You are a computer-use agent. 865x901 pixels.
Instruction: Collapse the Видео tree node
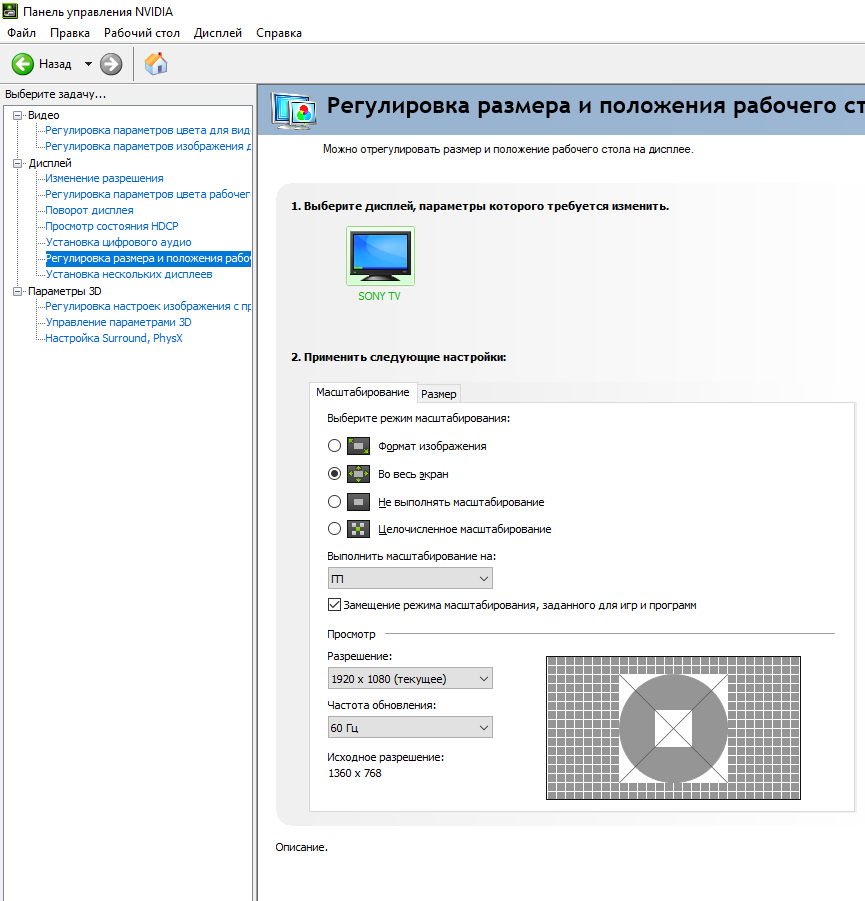click(18, 115)
